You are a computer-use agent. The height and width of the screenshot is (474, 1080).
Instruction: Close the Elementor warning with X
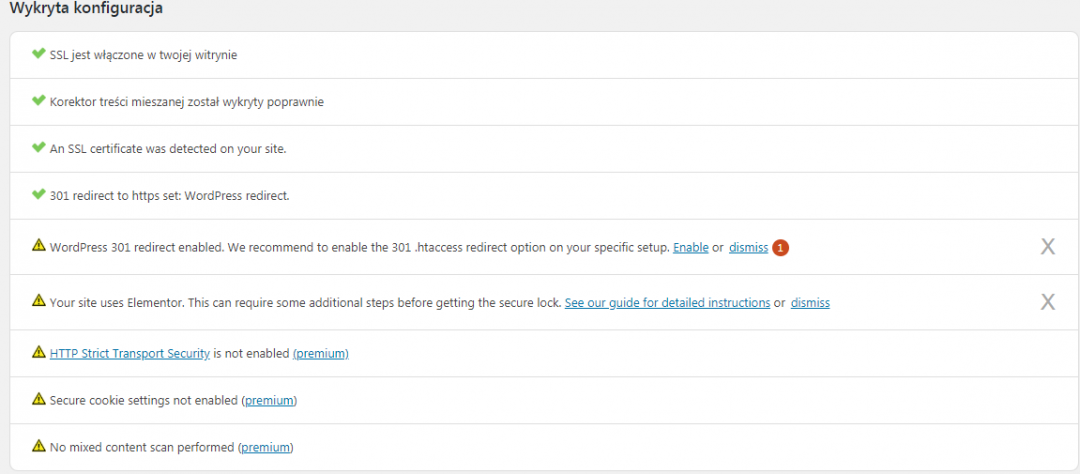coord(1048,302)
